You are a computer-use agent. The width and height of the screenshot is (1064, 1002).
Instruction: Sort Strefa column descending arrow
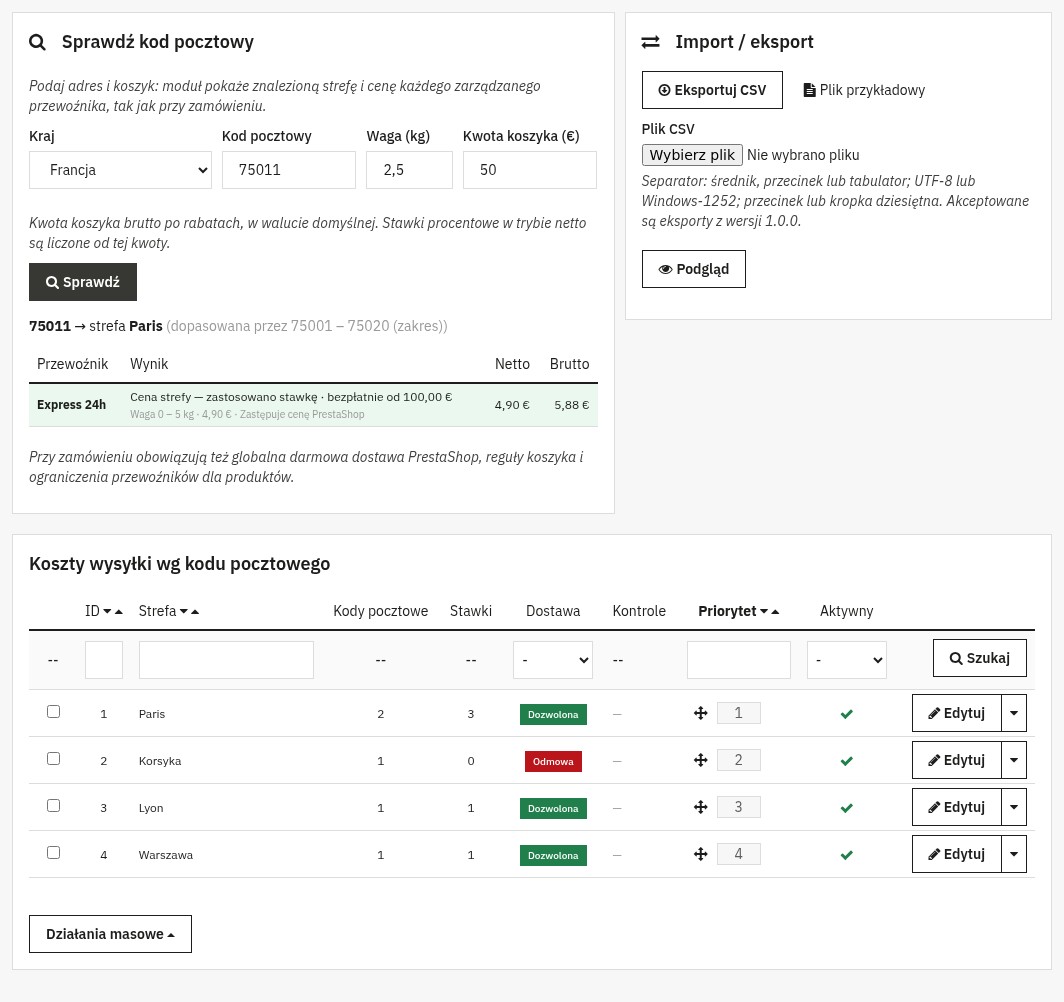coord(183,612)
